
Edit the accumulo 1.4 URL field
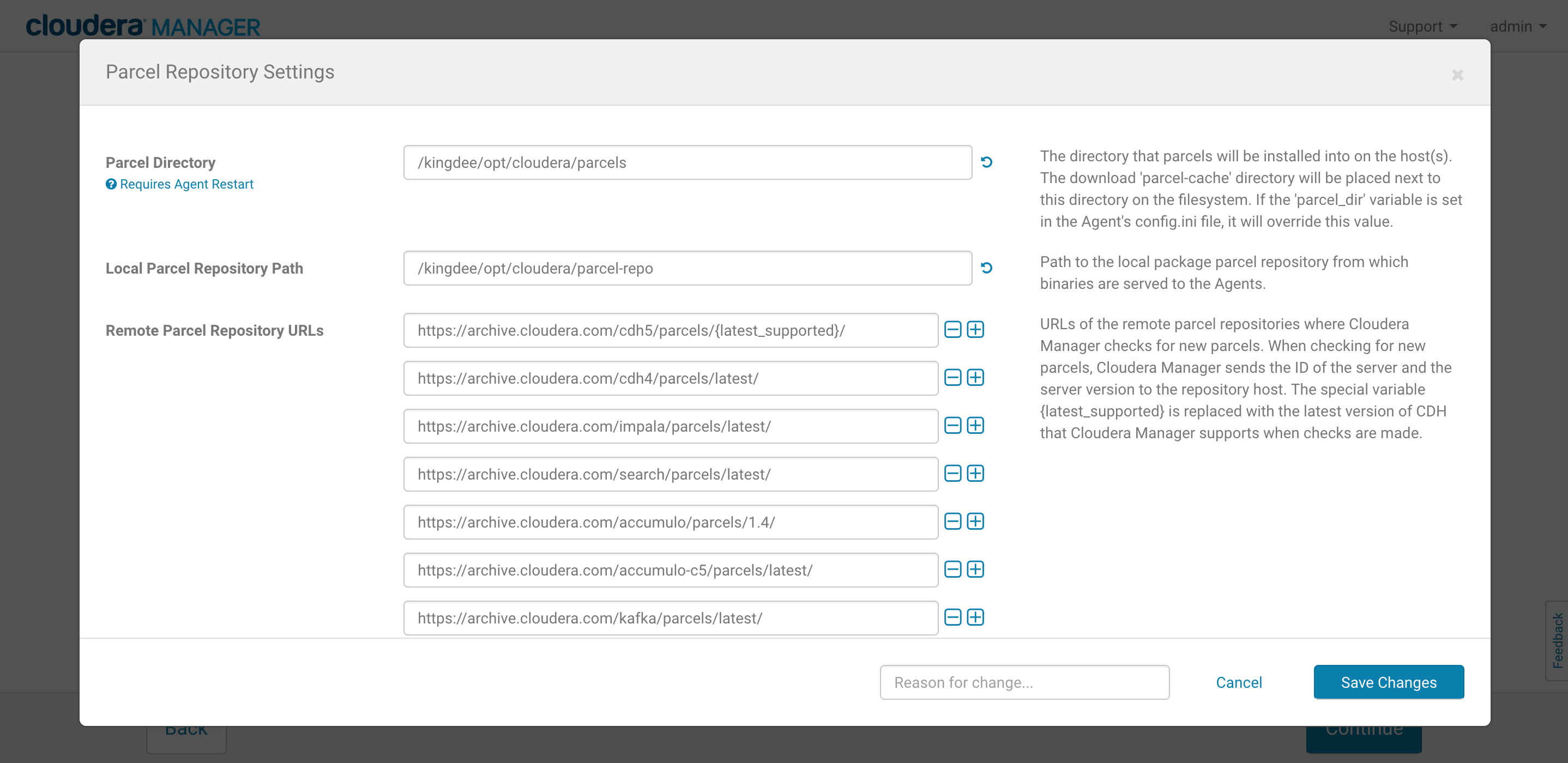(x=670, y=522)
